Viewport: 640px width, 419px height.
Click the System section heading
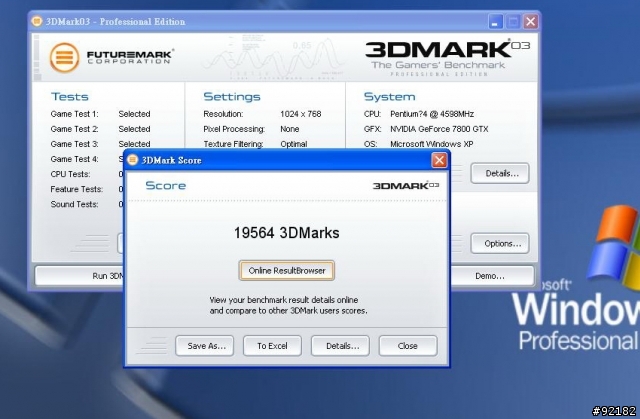(389, 97)
